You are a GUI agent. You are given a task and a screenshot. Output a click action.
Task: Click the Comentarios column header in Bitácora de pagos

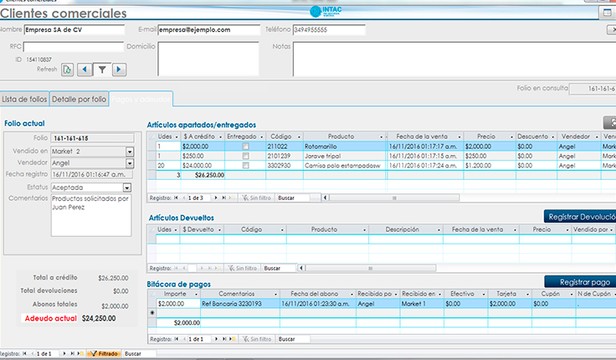236,294
